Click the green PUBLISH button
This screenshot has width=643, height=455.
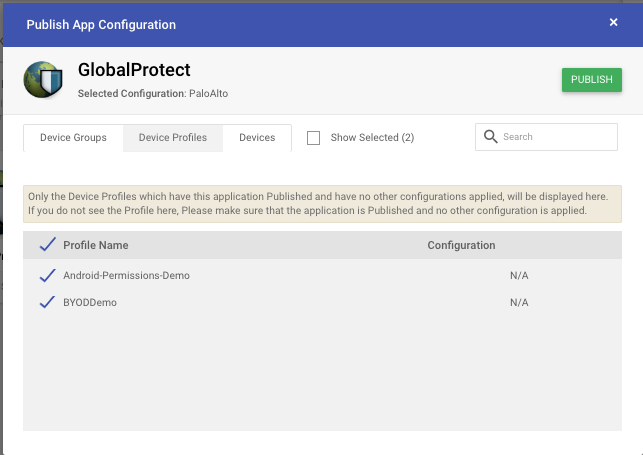pyautogui.click(x=592, y=80)
